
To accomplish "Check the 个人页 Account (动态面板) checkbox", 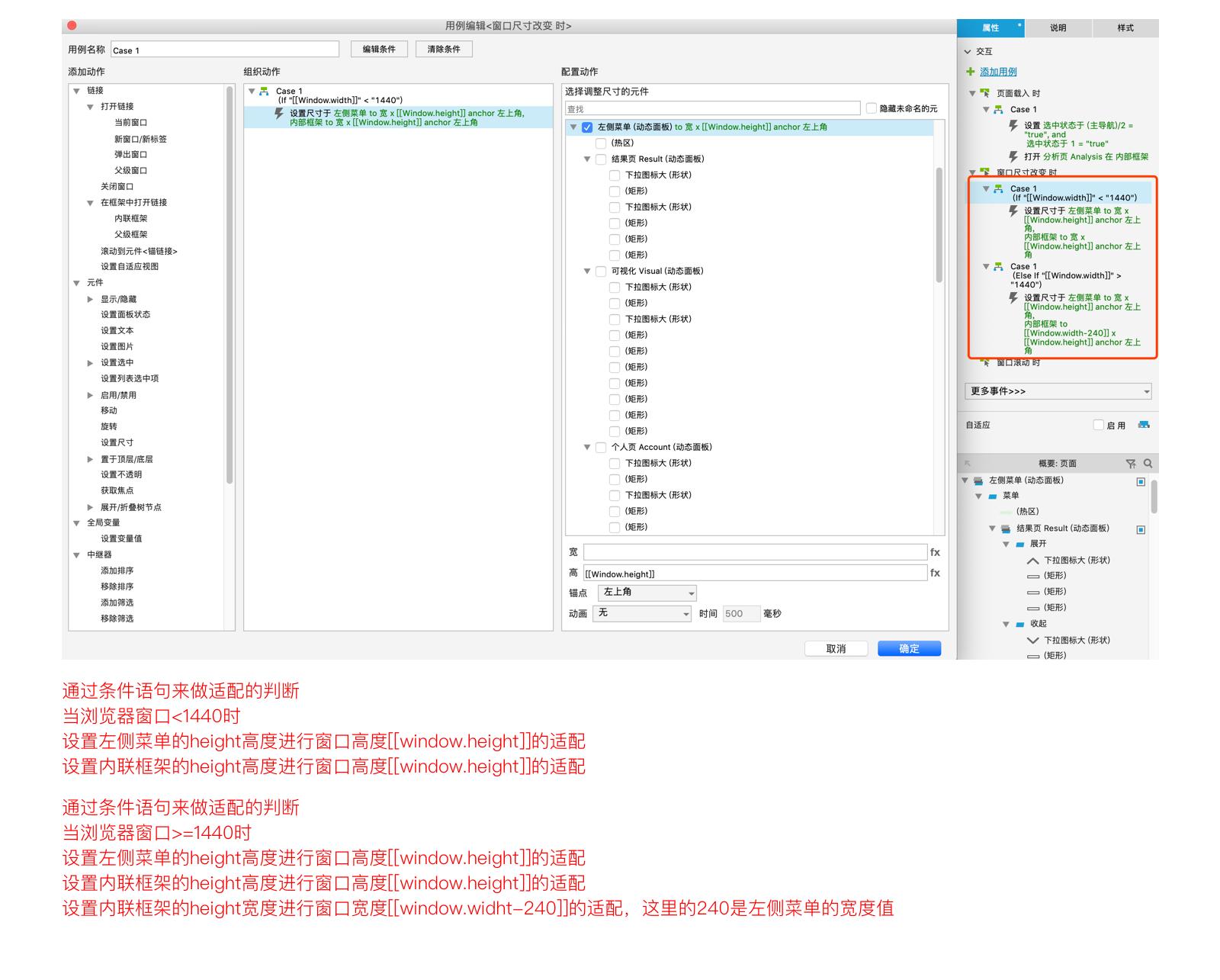I will click(x=601, y=448).
